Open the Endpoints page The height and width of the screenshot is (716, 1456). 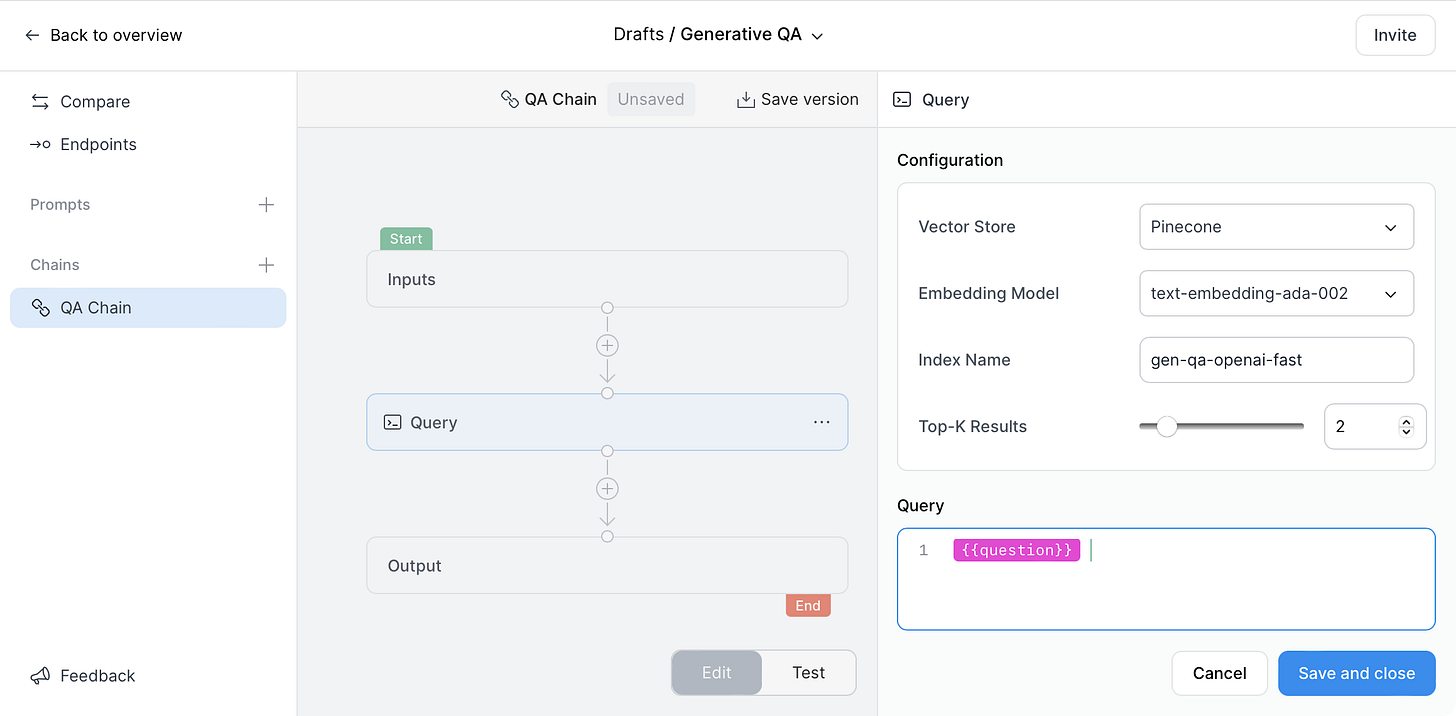click(83, 144)
